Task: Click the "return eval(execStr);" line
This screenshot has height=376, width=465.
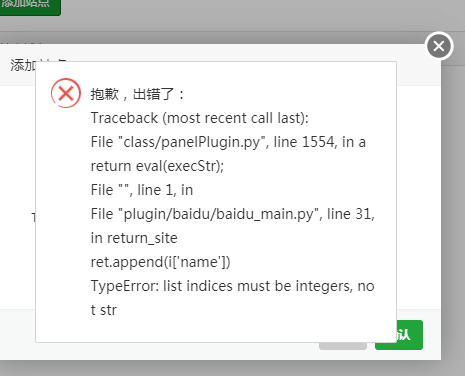Action: coord(157,166)
